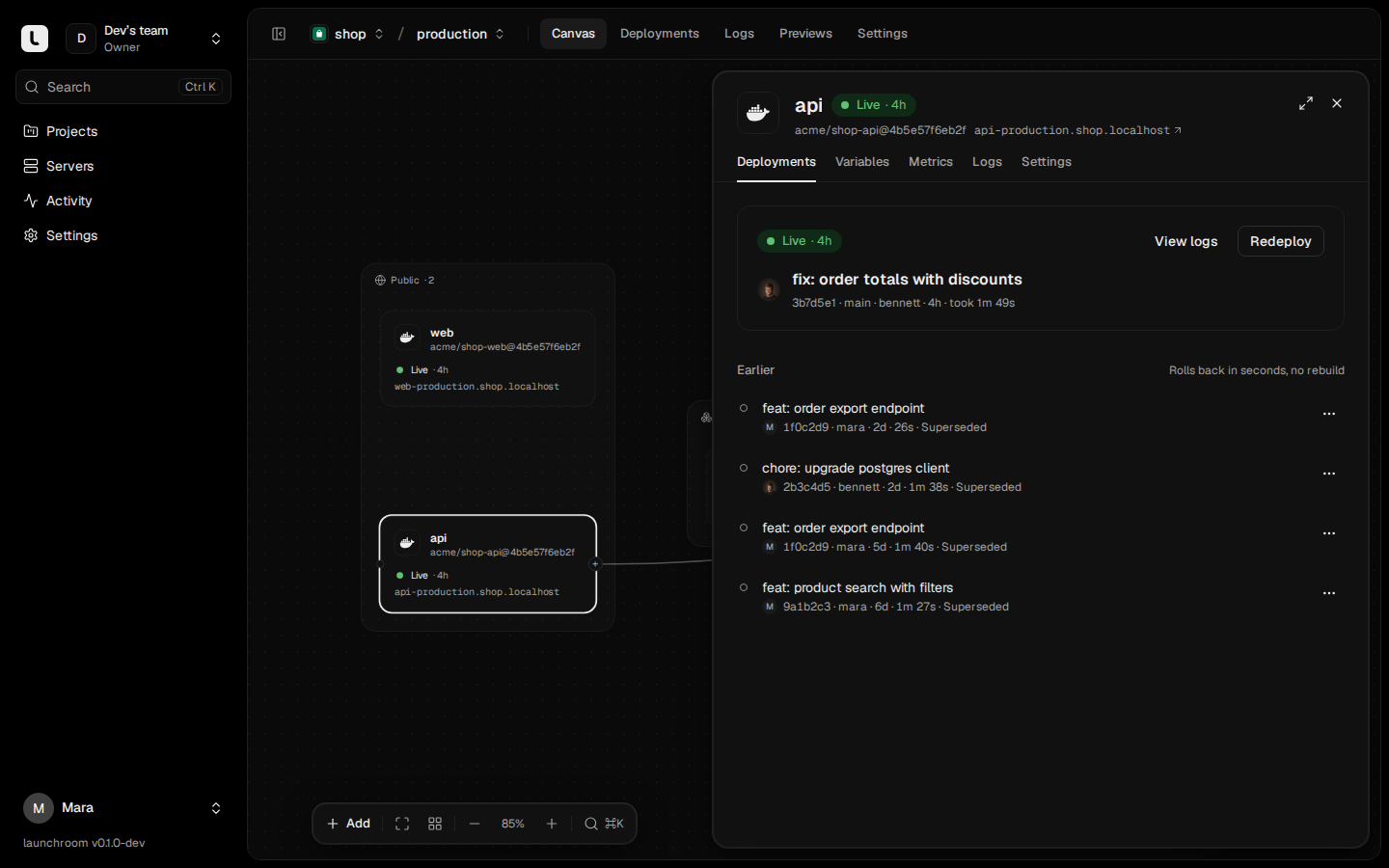Click the api Docker icon in the panel header
1389x868 pixels.
(758, 113)
